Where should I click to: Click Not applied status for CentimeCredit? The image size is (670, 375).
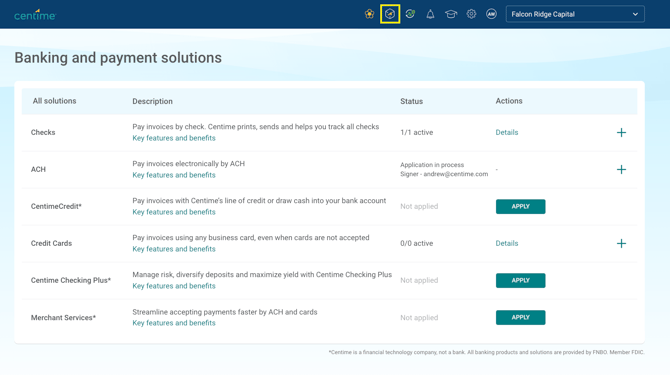pos(419,206)
